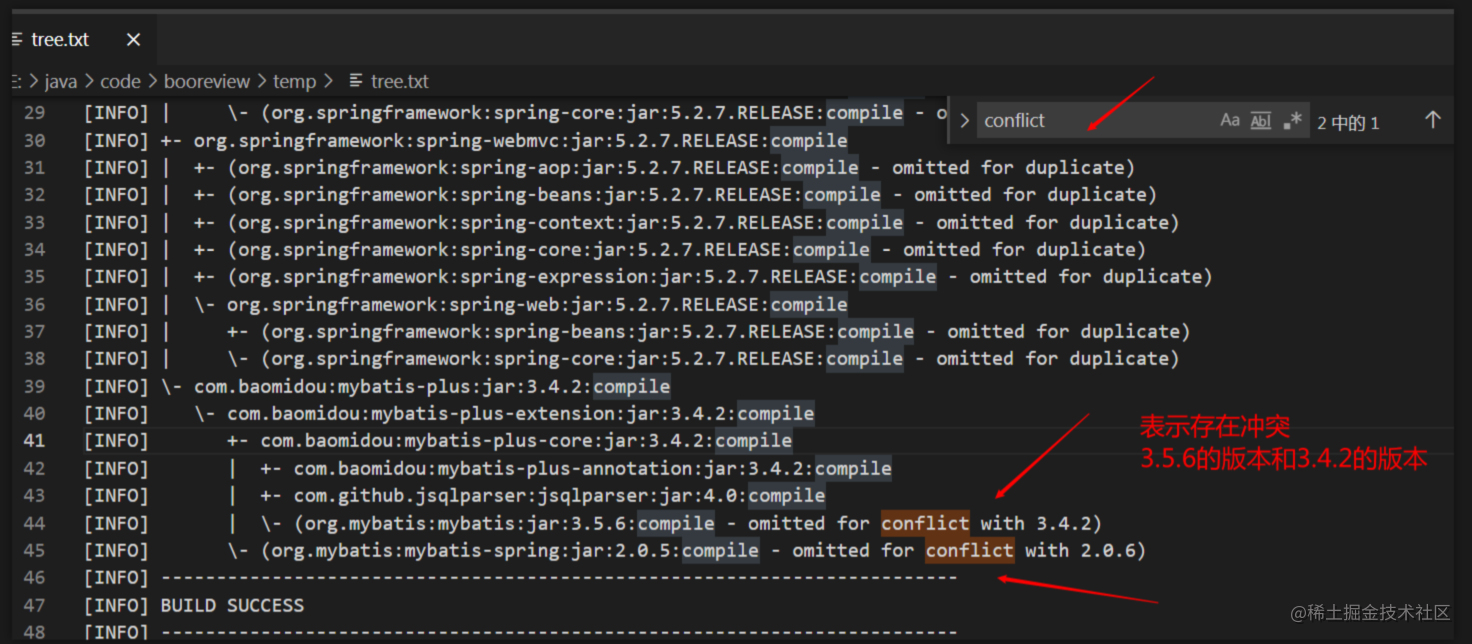The image size is (1472, 644).
Task: Click inside the conflict search text field
Action: click(1060, 119)
